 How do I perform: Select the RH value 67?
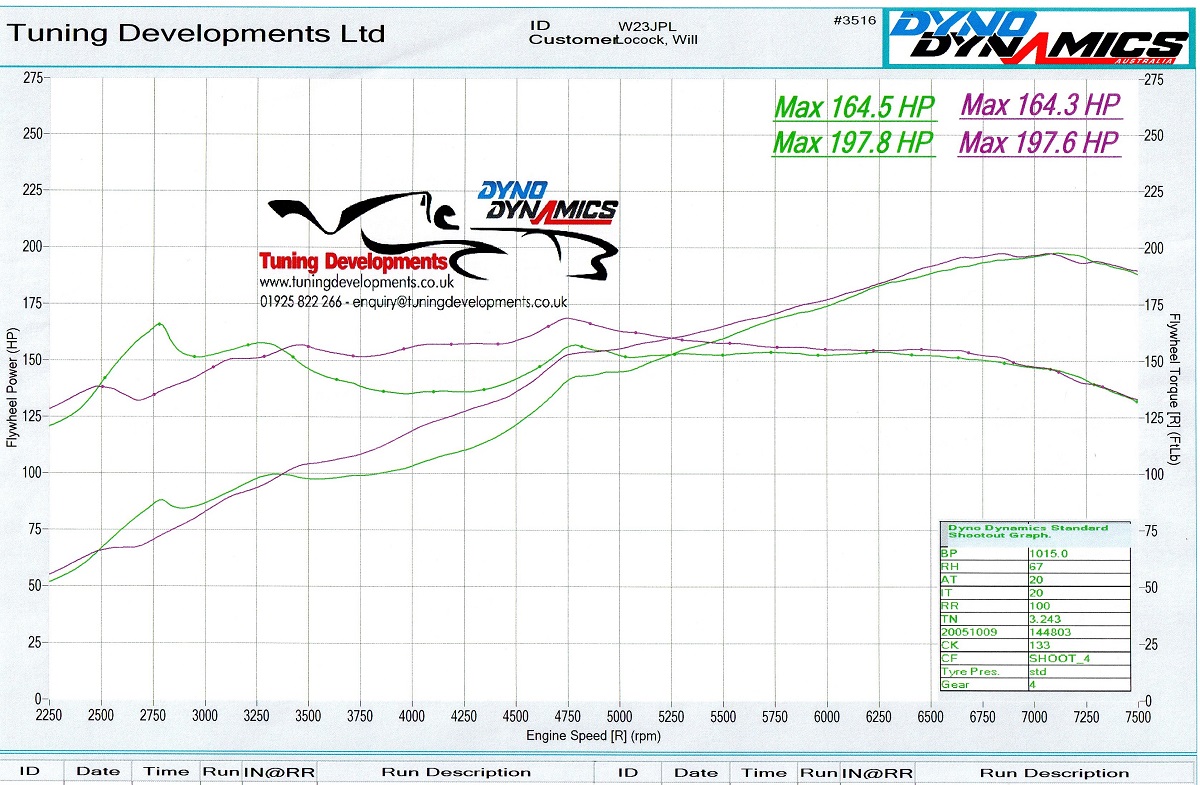pyautogui.click(x=1035, y=567)
